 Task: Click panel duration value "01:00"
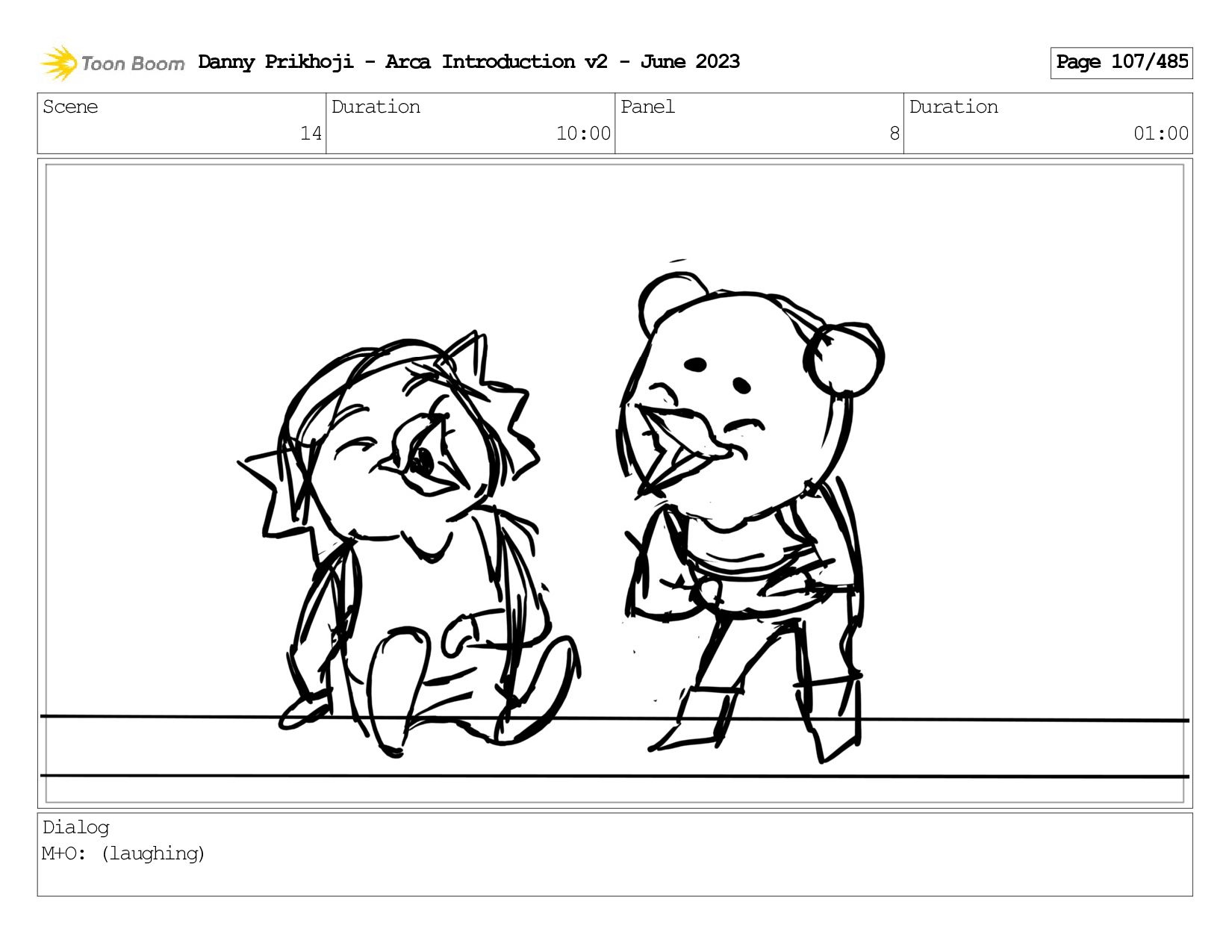tap(1161, 134)
